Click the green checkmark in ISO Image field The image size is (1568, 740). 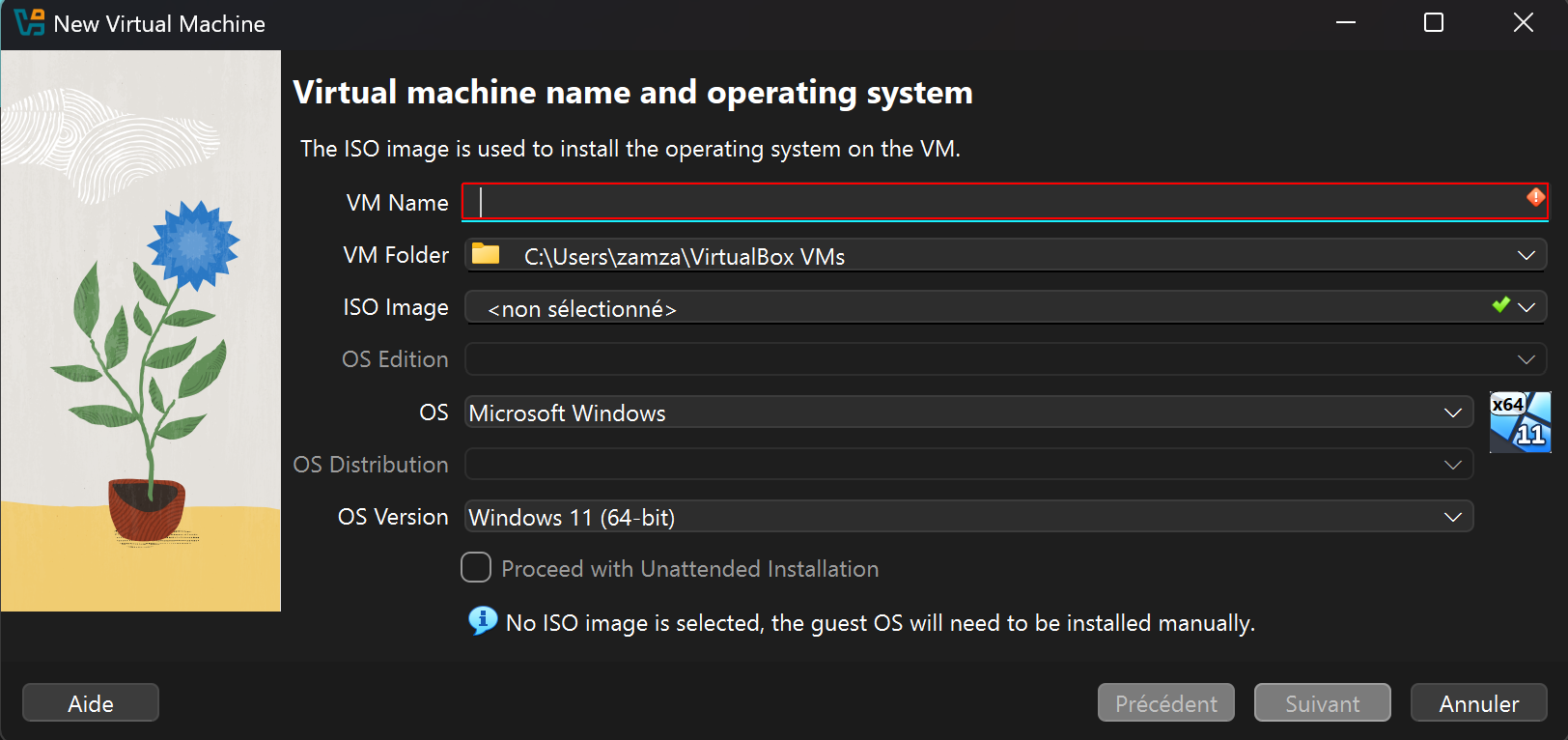pos(1500,305)
